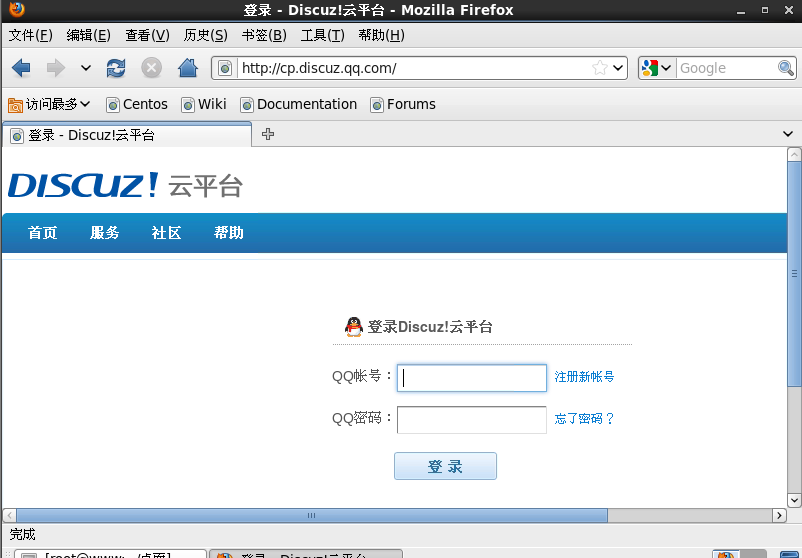Click the search magnifier icon

pos(786,68)
